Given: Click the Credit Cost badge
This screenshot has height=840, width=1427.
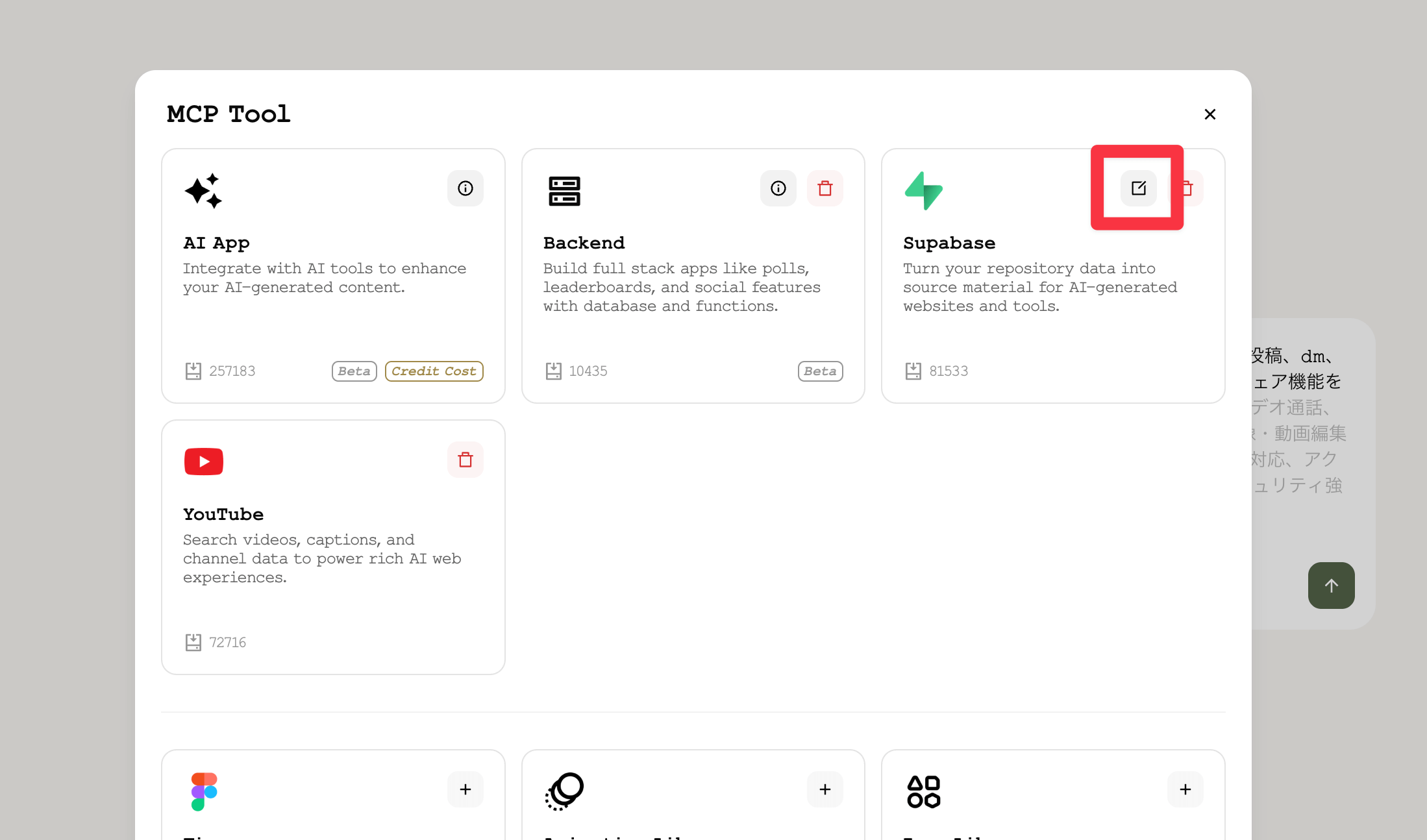Looking at the screenshot, I should coord(434,371).
